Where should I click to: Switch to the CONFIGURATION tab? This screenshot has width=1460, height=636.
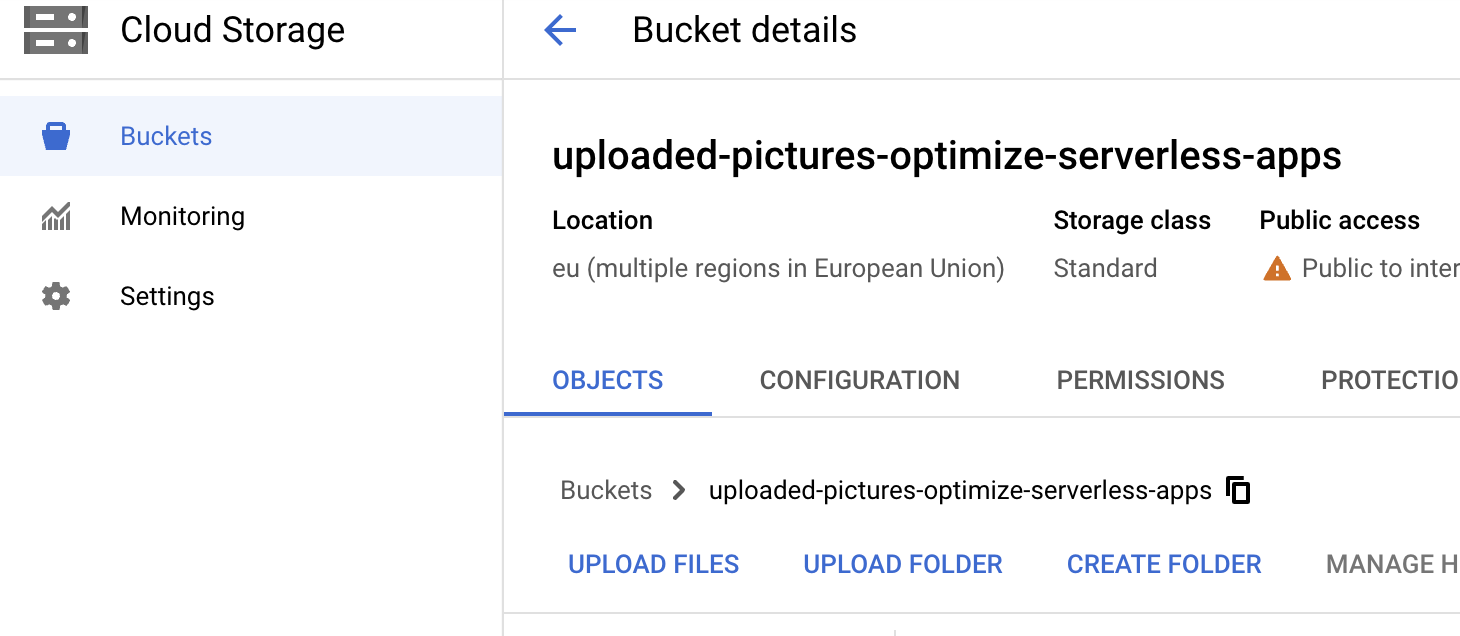coord(860,381)
